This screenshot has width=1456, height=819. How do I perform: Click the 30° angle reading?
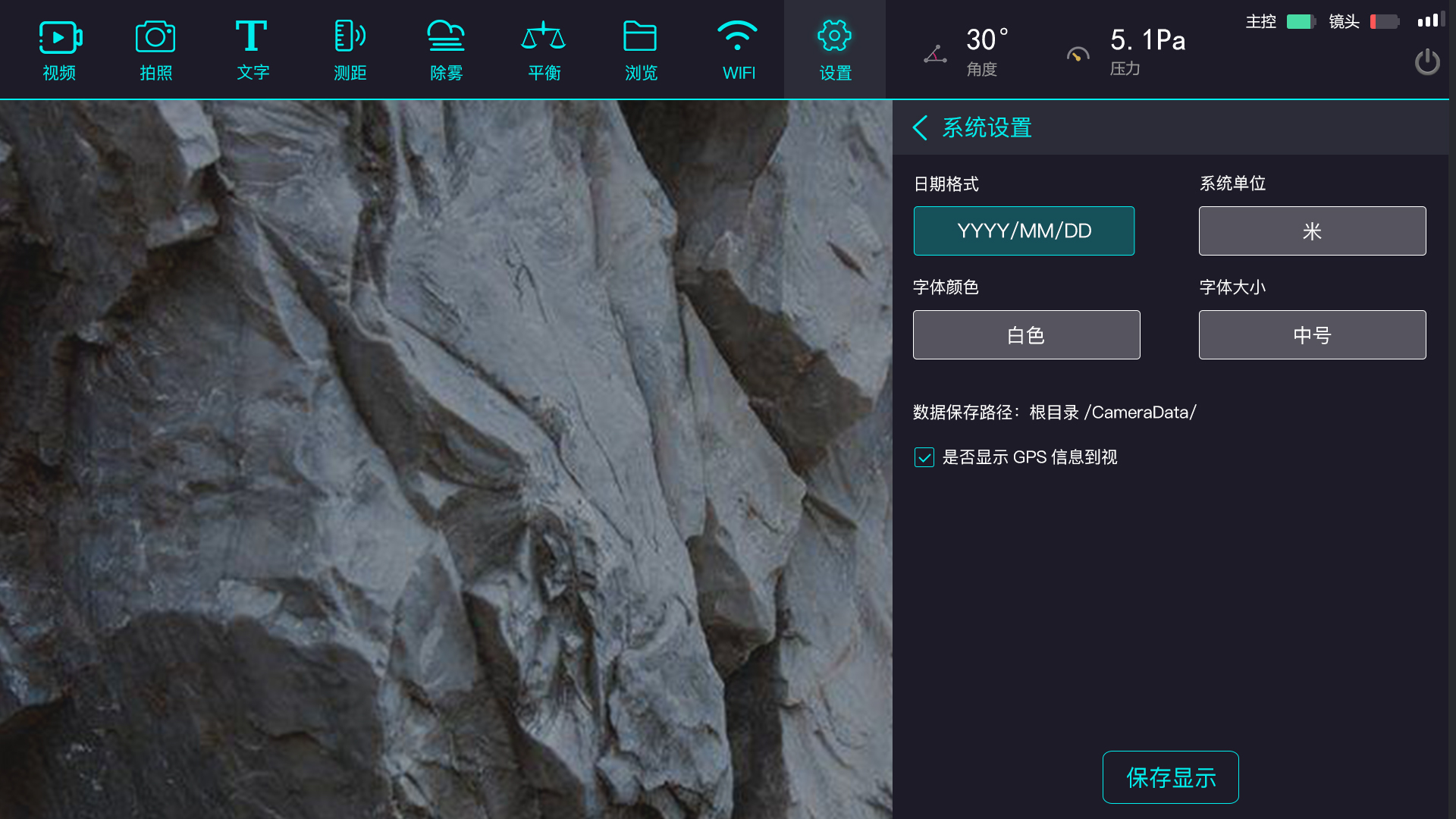[987, 39]
